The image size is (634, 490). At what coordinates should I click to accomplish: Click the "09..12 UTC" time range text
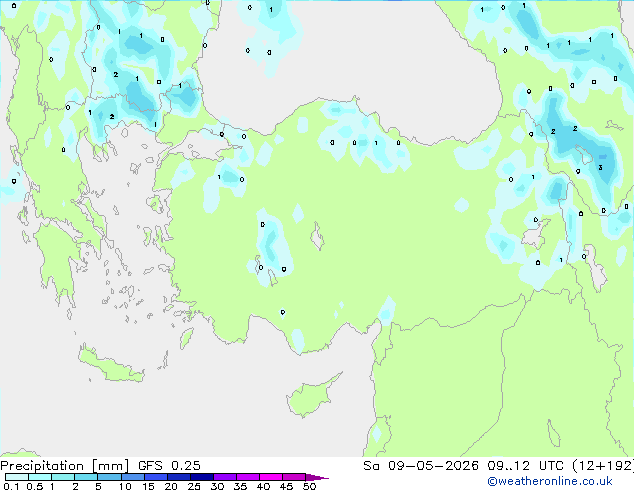click(x=525, y=466)
